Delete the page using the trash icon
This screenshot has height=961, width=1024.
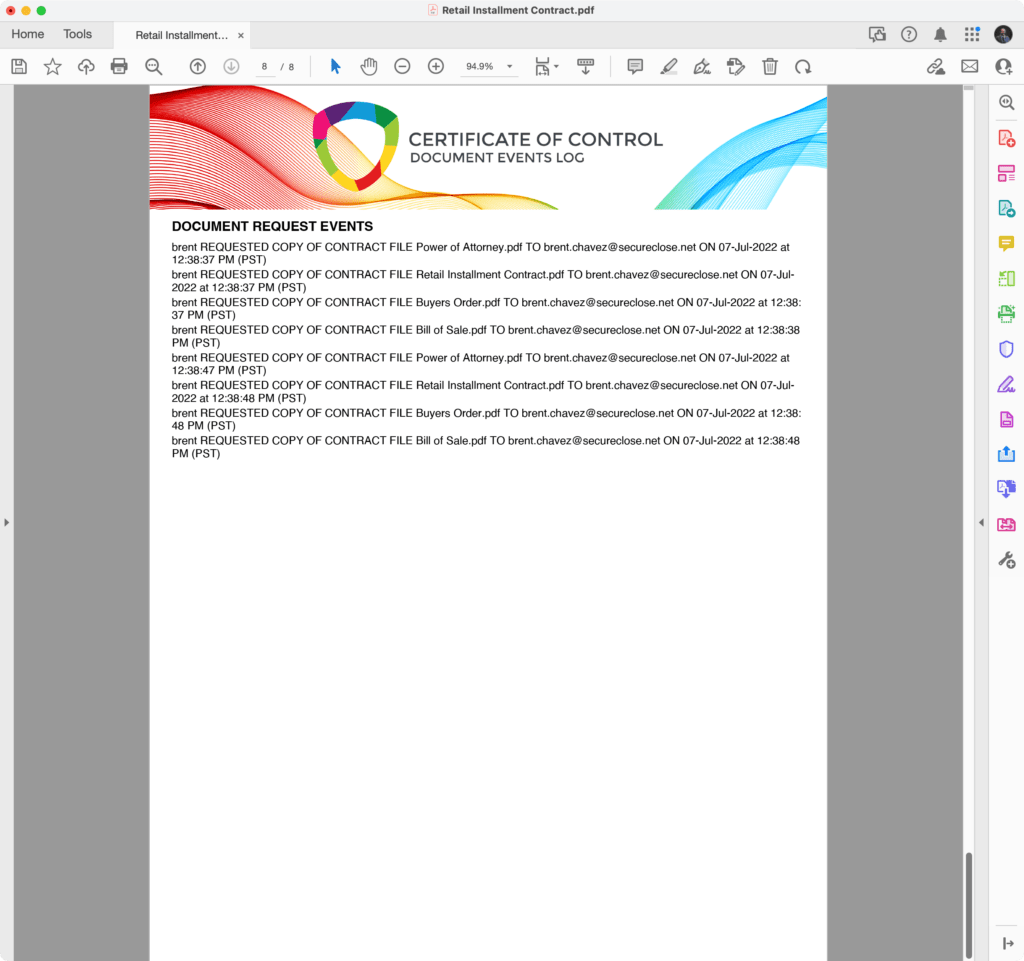[x=769, y=67]
